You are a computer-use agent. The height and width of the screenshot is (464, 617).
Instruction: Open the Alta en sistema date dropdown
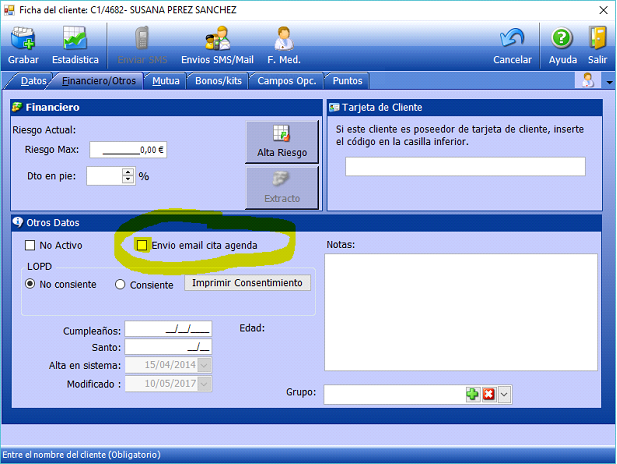[205, 365]
